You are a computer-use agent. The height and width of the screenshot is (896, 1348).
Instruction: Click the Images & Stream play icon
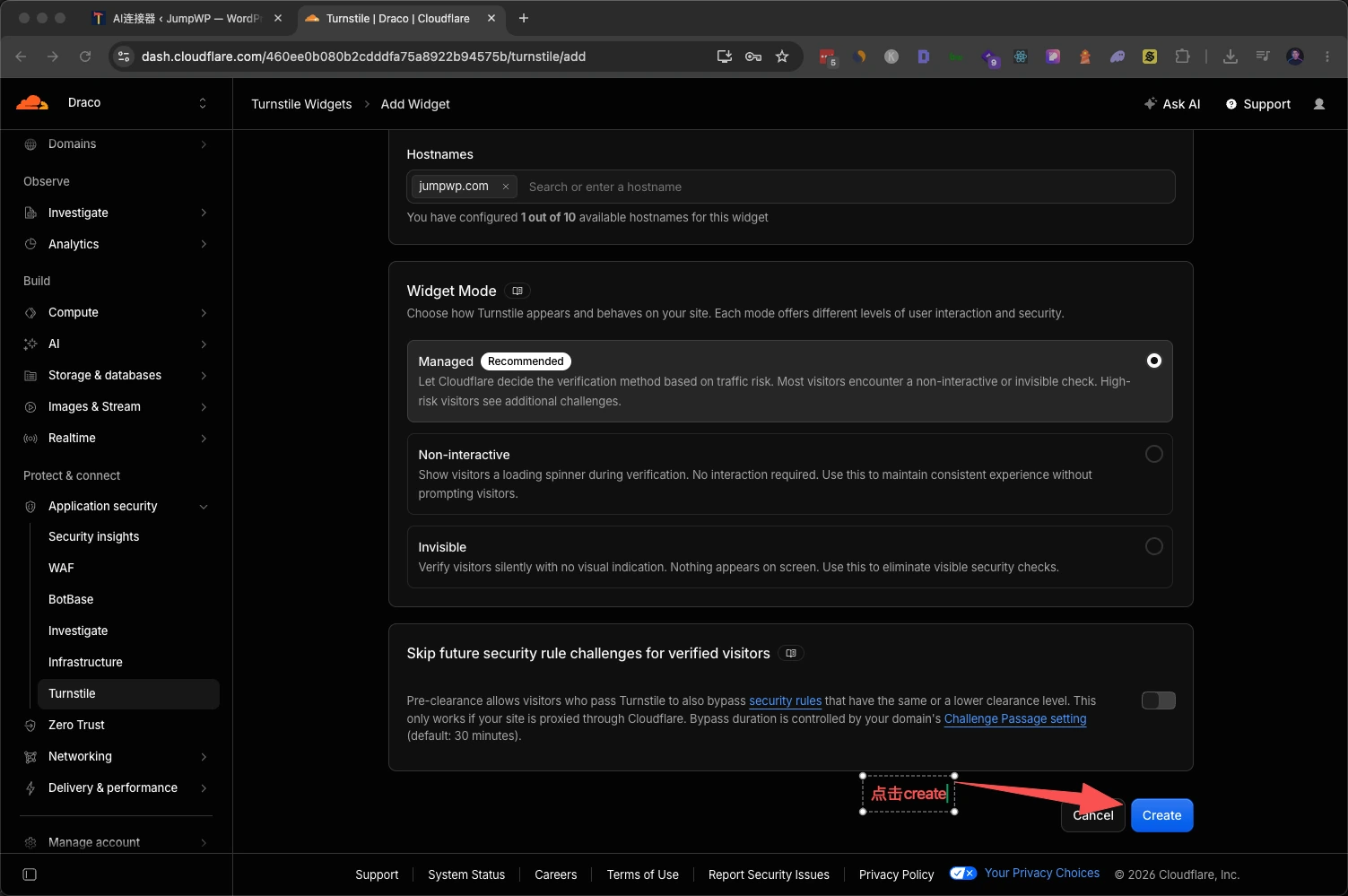tap(30, 406)
